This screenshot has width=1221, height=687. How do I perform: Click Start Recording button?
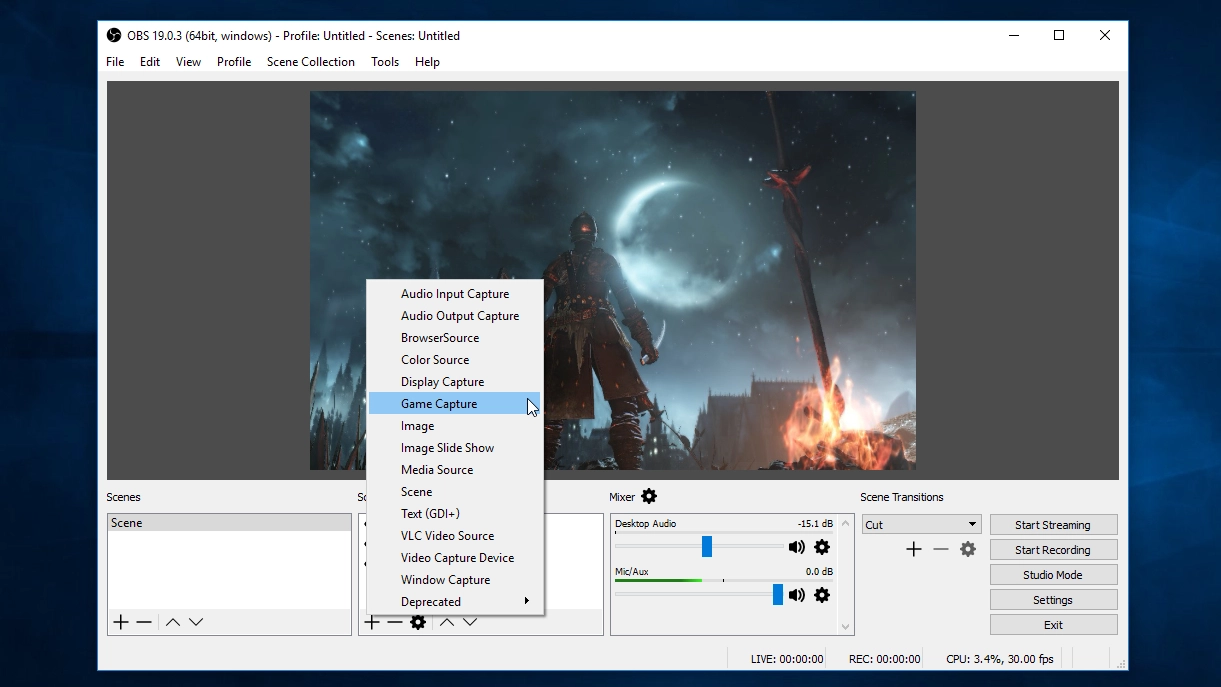point(1053,550)
